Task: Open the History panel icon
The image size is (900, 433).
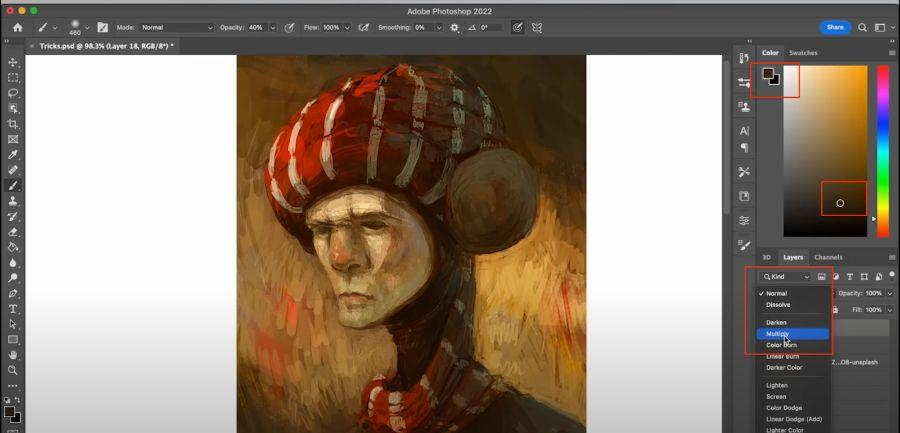Action: tap(744, 58)
